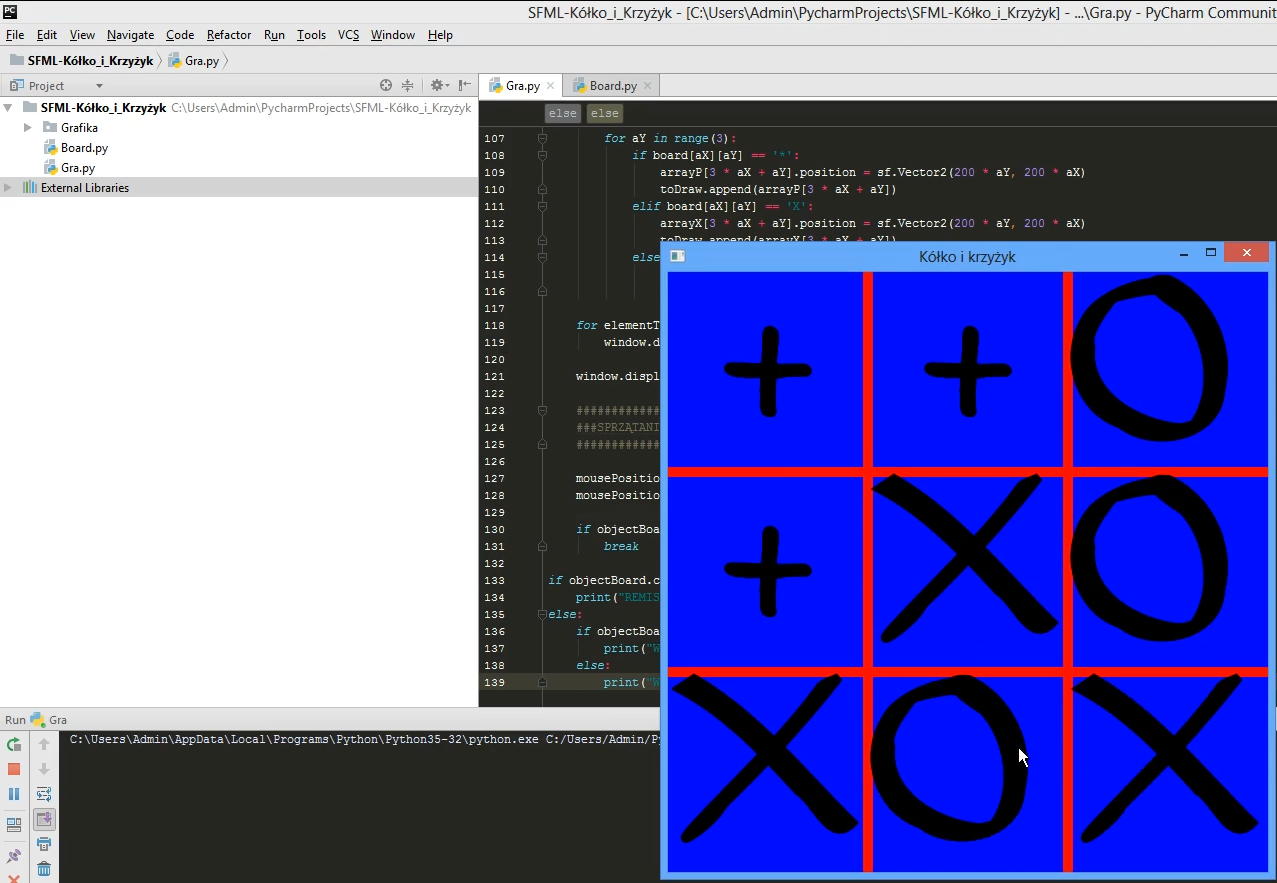Expand the Grafika folder
Viewport: 1277px width, 883px height.
(x=28, y=128)
